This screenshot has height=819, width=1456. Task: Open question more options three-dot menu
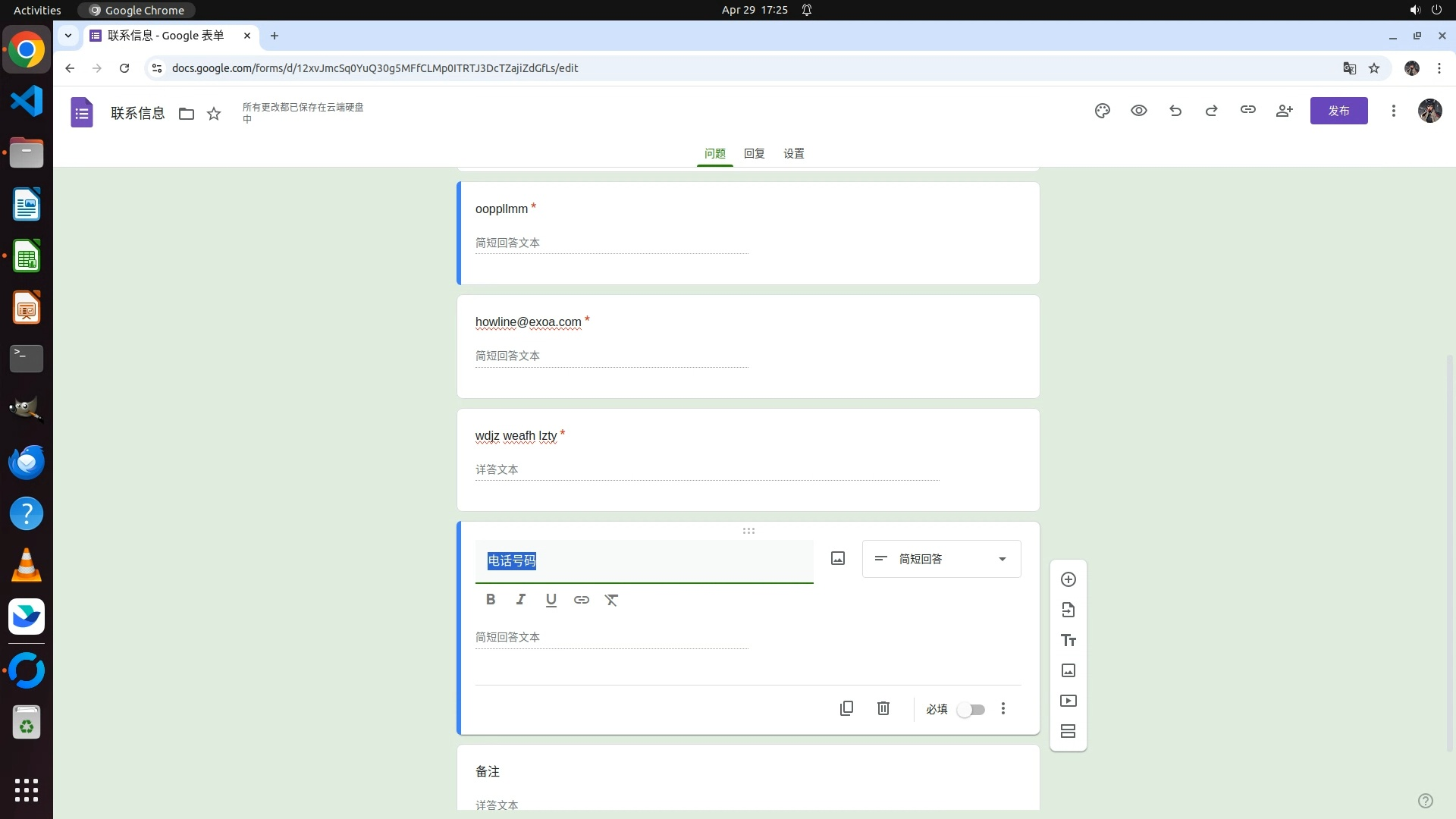pyautogui.click(x=1003, y=708)
